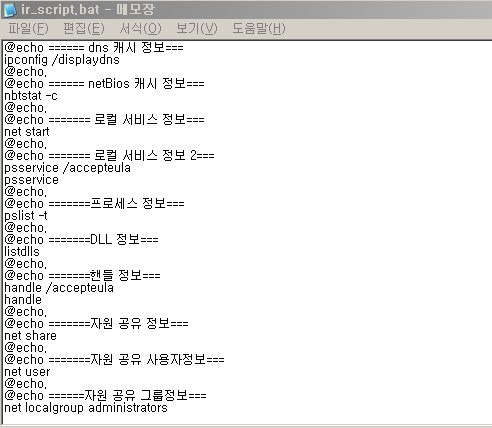This screenshot has width=492, height=428.
Task: Click the line '@echo ====== dns 캐시 정보==='
Action: [x=94, y=48]
